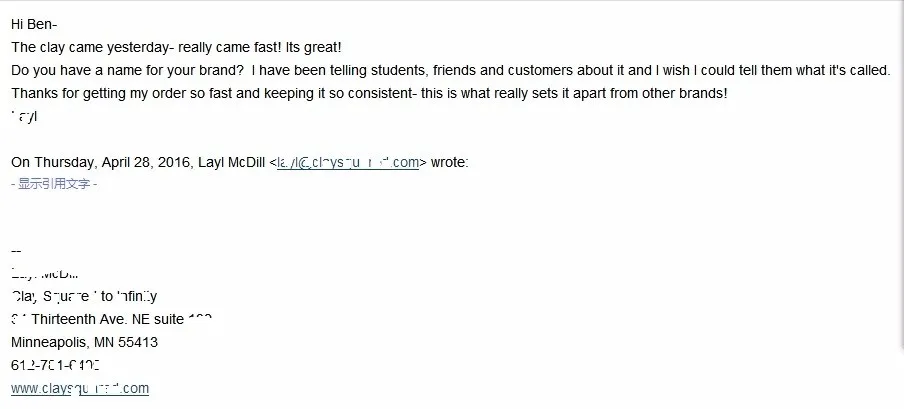The width and height of the screenshot is (904, 409).
Task: Click the "Minneapolis, MN 55413" line
Action: pyautogui.click(x=84, y=342)
